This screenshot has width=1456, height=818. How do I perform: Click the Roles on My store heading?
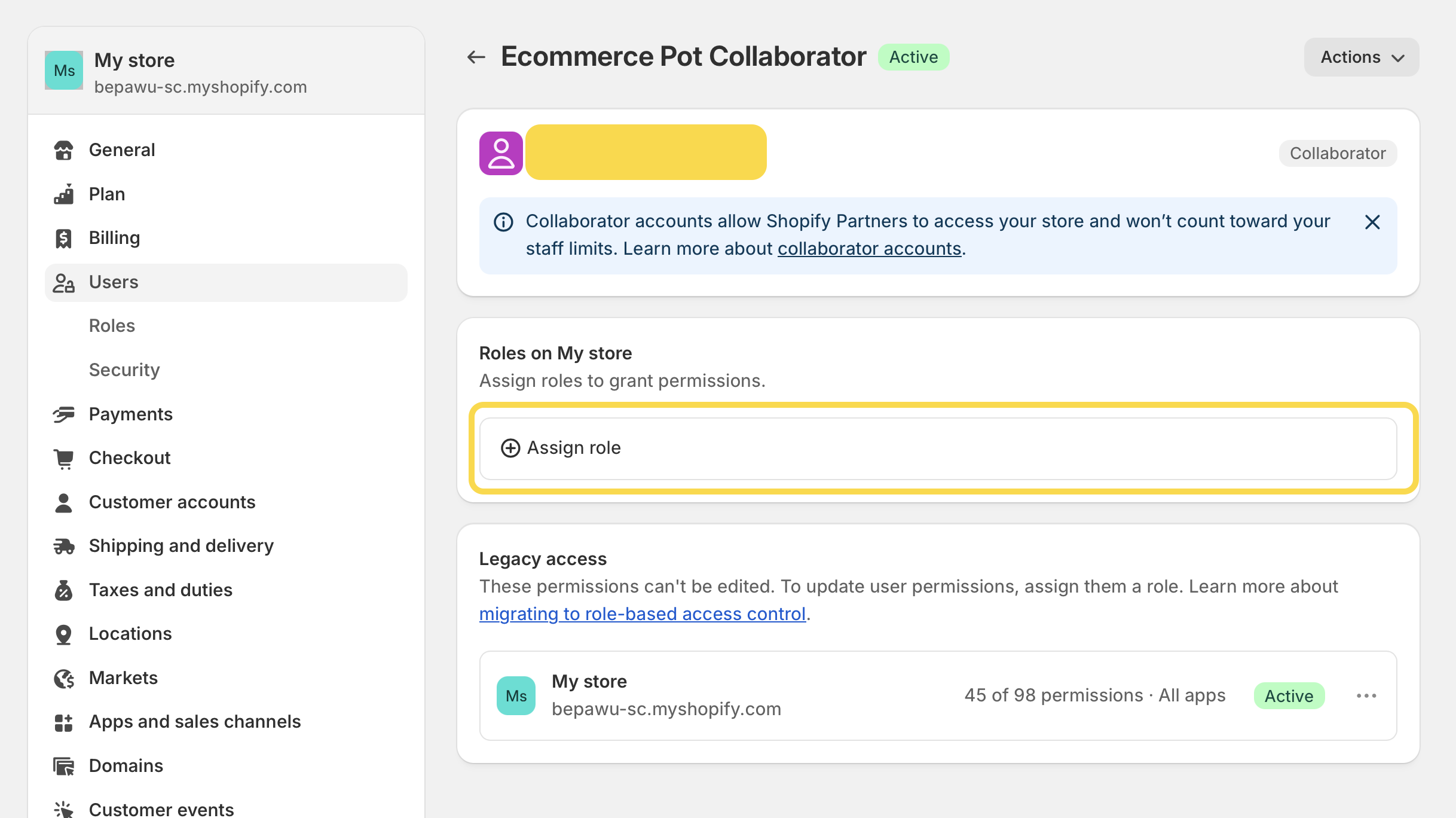coord(555,353)
